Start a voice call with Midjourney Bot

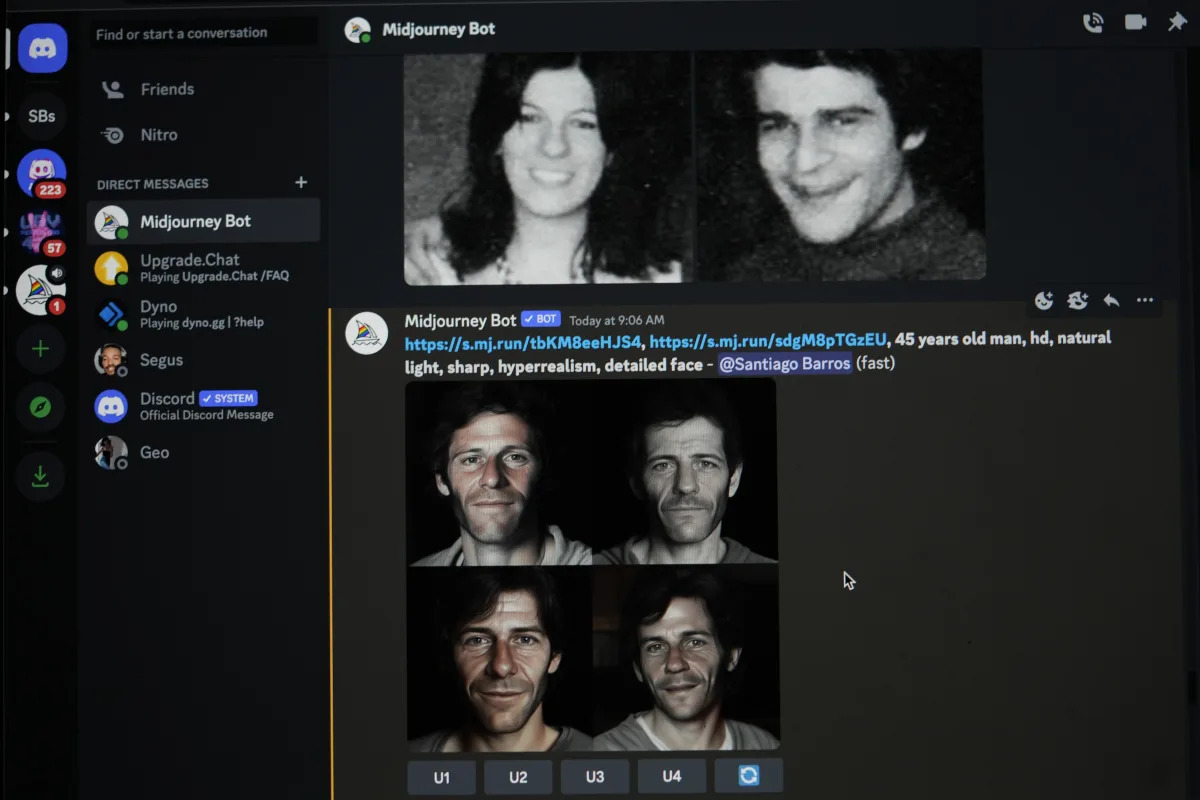(x=1093, y=22)
